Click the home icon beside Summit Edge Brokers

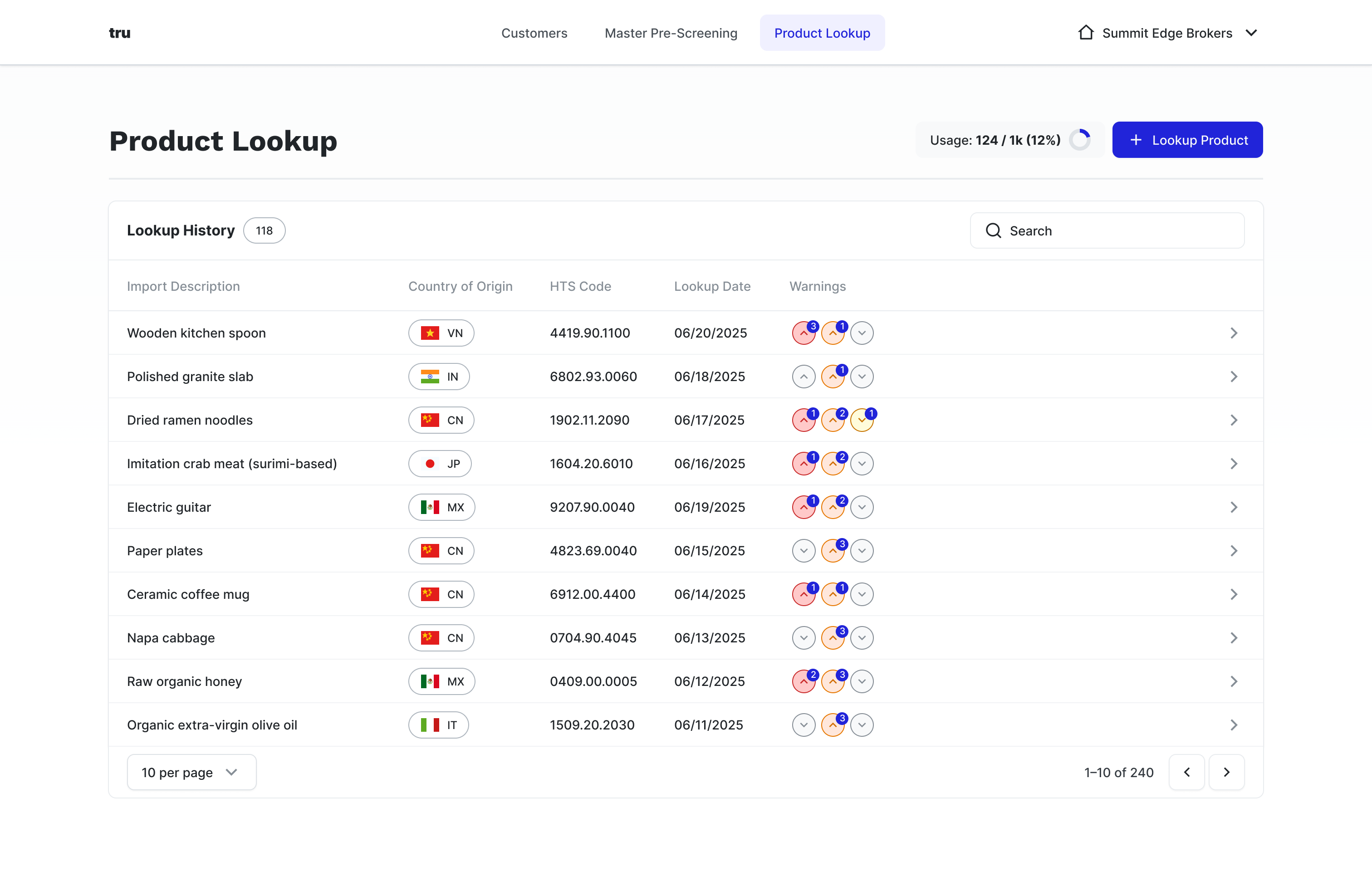[1086, 33]
